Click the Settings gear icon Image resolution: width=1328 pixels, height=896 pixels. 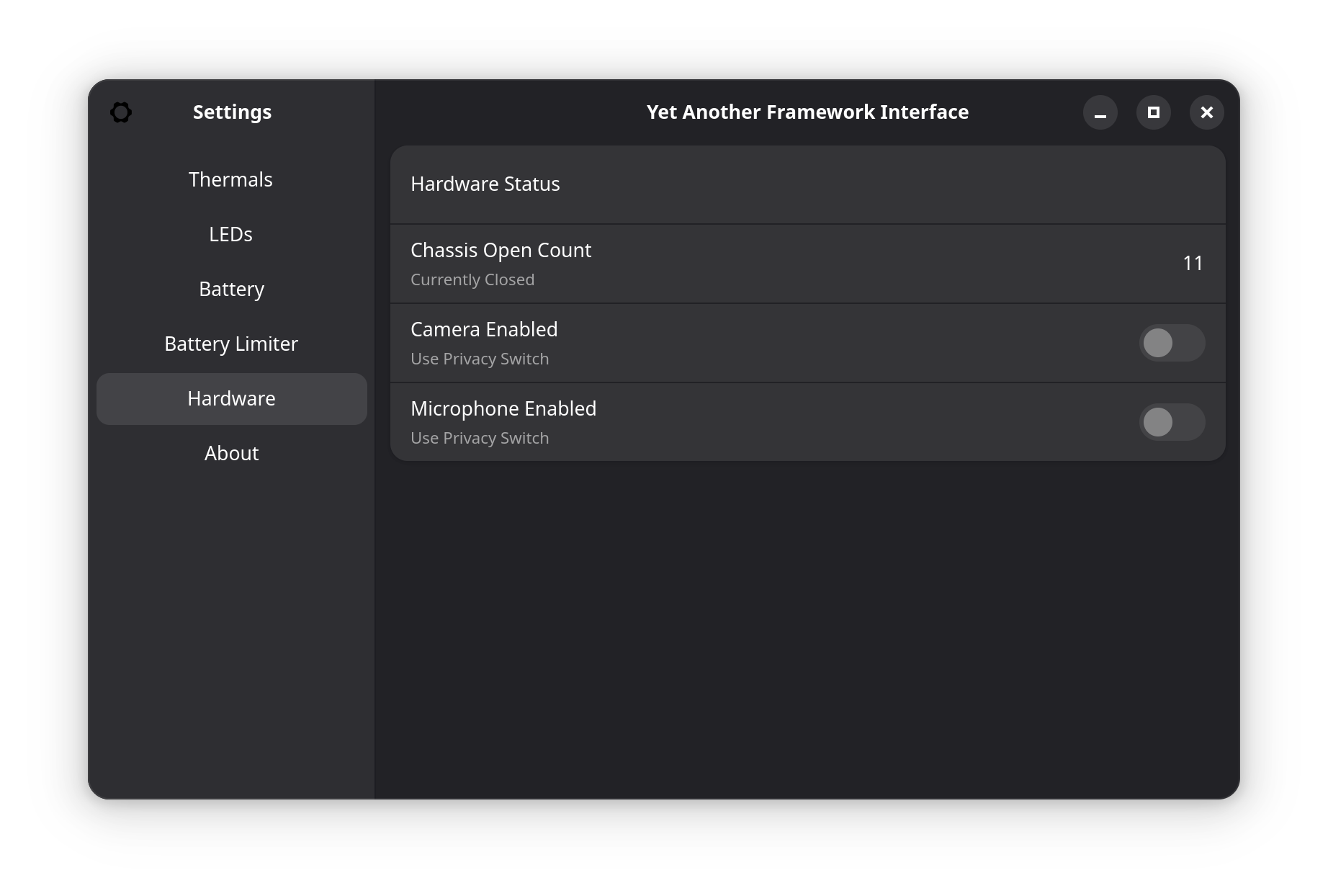121,112
